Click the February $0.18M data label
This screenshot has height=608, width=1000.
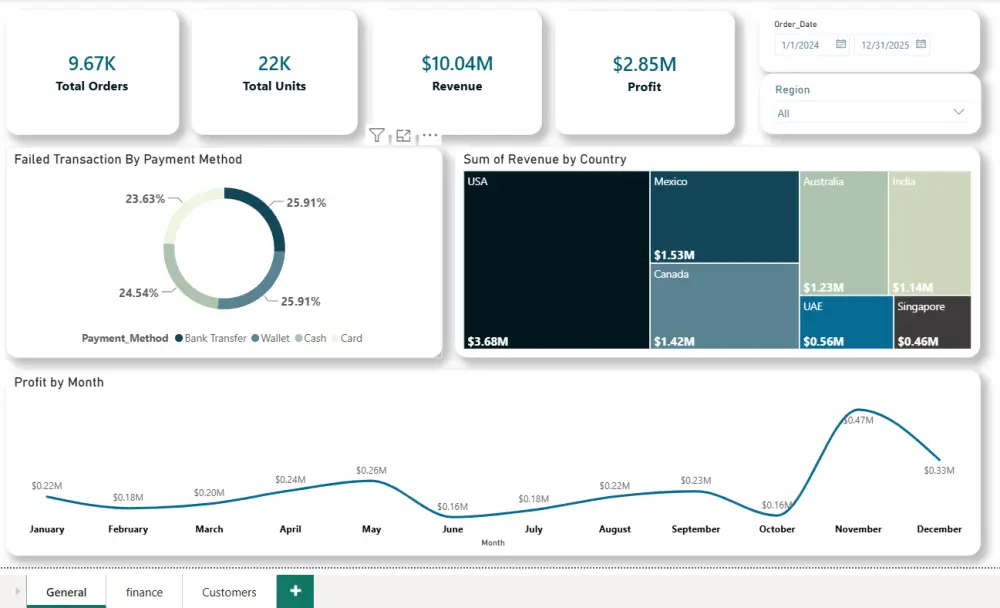pyautogui.click(x=128, y=497)
